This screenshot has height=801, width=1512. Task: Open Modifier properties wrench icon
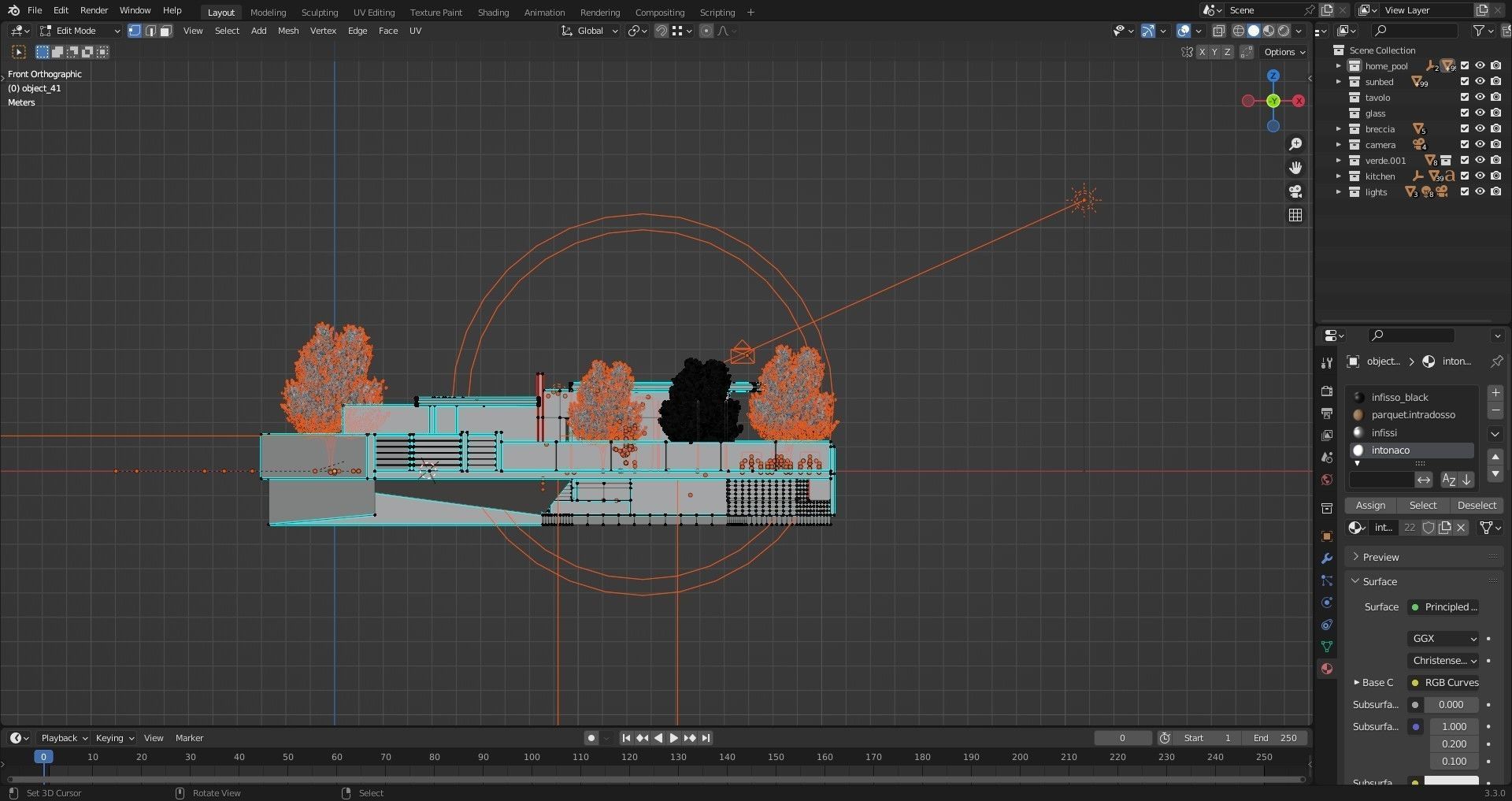pyautogui.click(x=1327, y=558)
